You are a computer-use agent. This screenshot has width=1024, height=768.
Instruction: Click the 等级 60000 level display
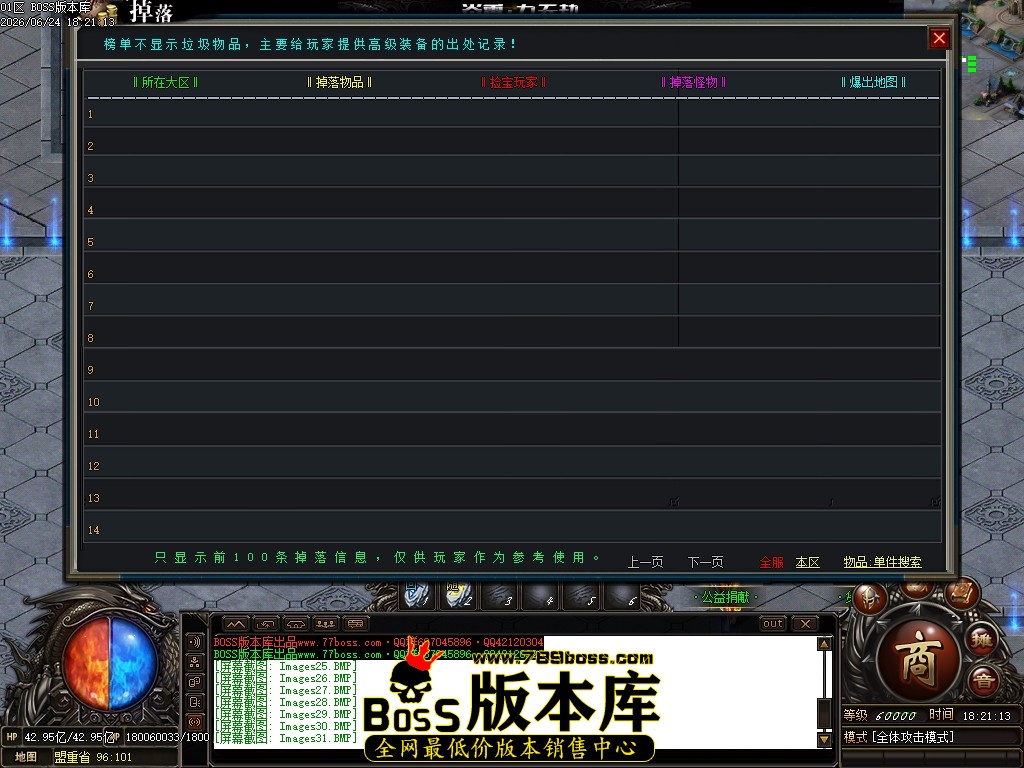(x=879, y=715)
